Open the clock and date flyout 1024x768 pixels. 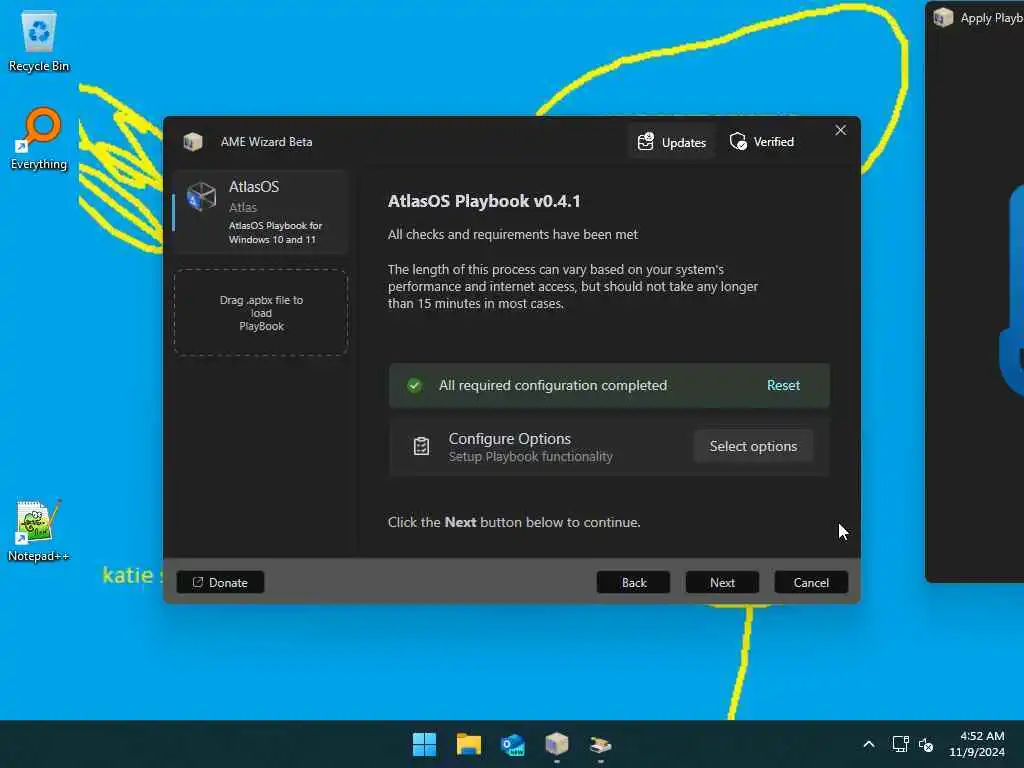[977, 744]
